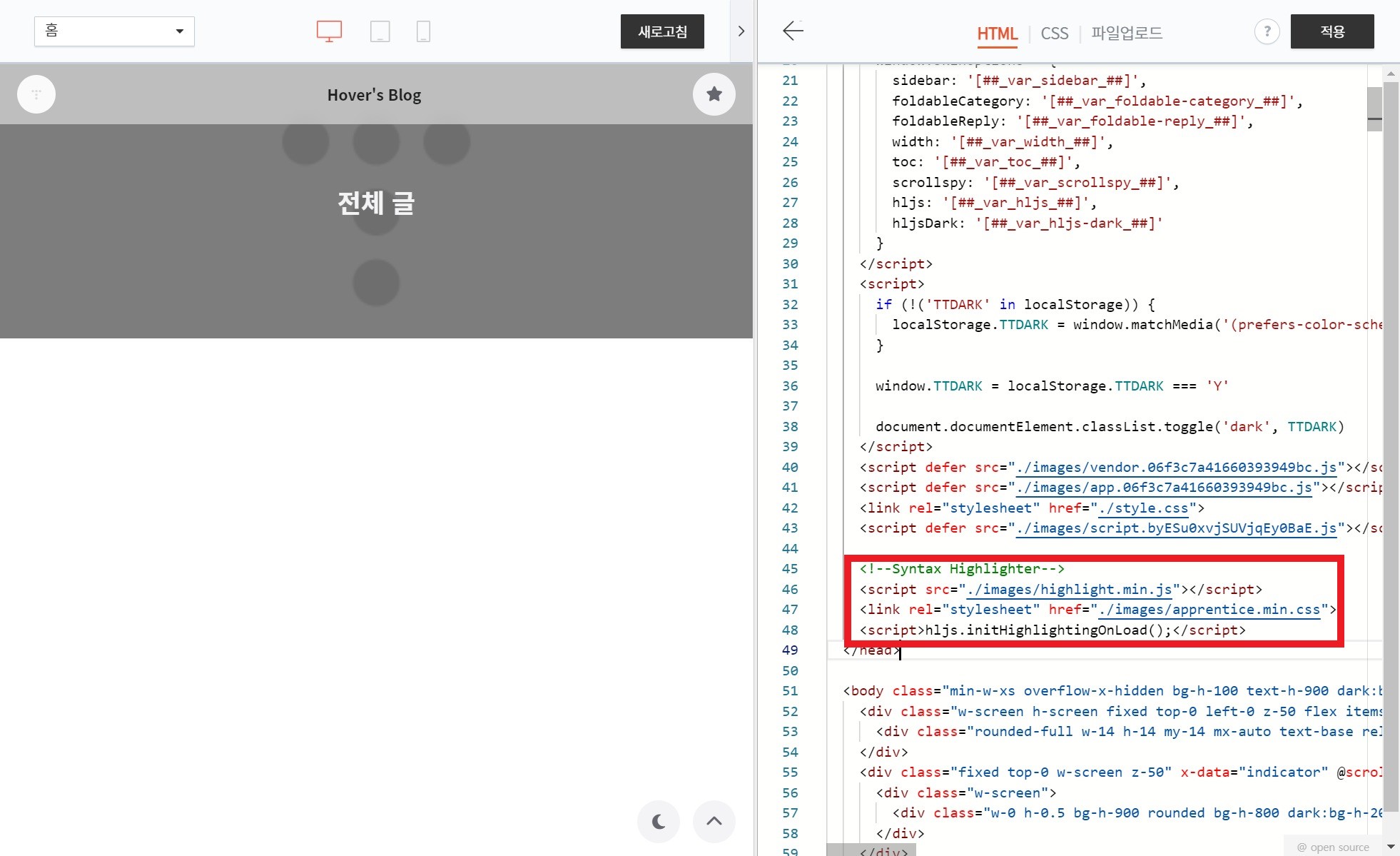Image resolution: width=1400 pixels, height=856 pixels.
Task: Click the 새로고침 refresh button
Action: point(662,31)
